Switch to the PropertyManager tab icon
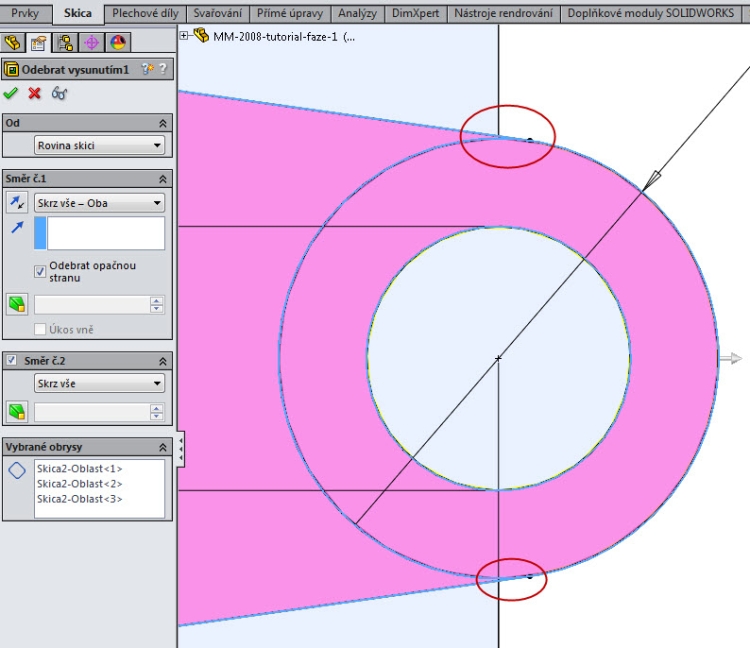This screenshot has width=750, height=648. pos(39,43)
